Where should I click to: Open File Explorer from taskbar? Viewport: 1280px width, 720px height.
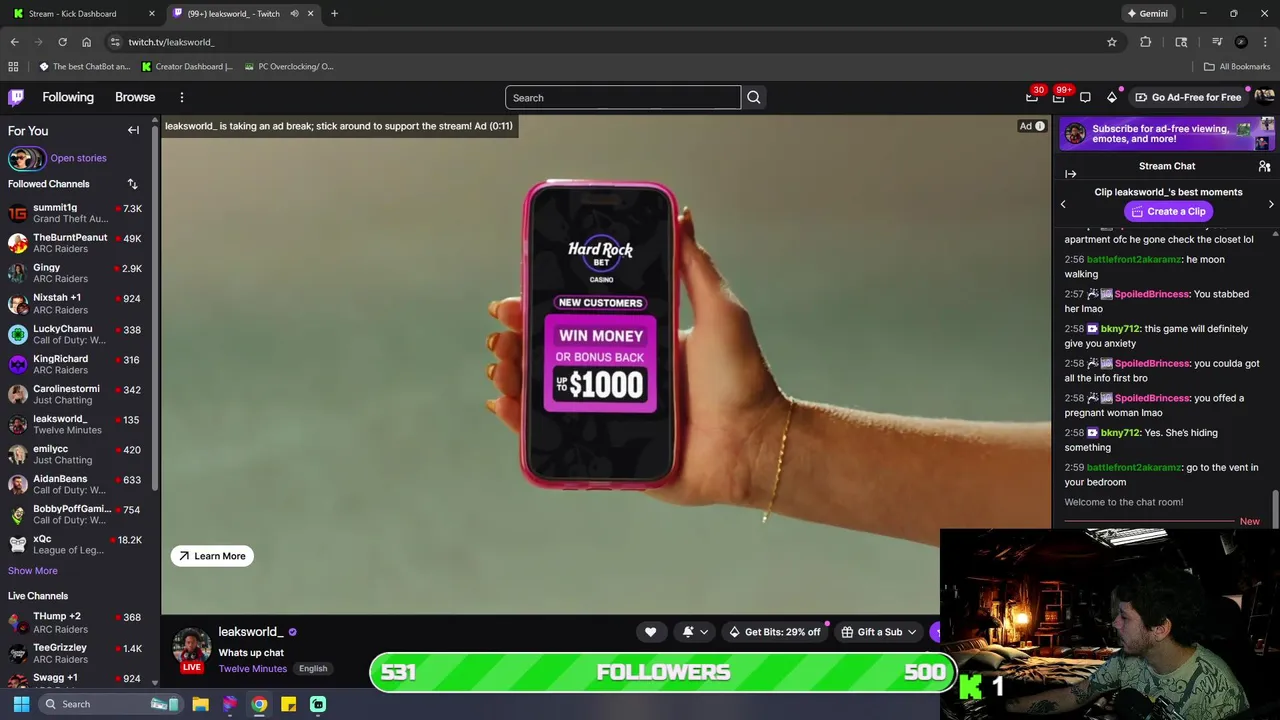tap(200, 704)
